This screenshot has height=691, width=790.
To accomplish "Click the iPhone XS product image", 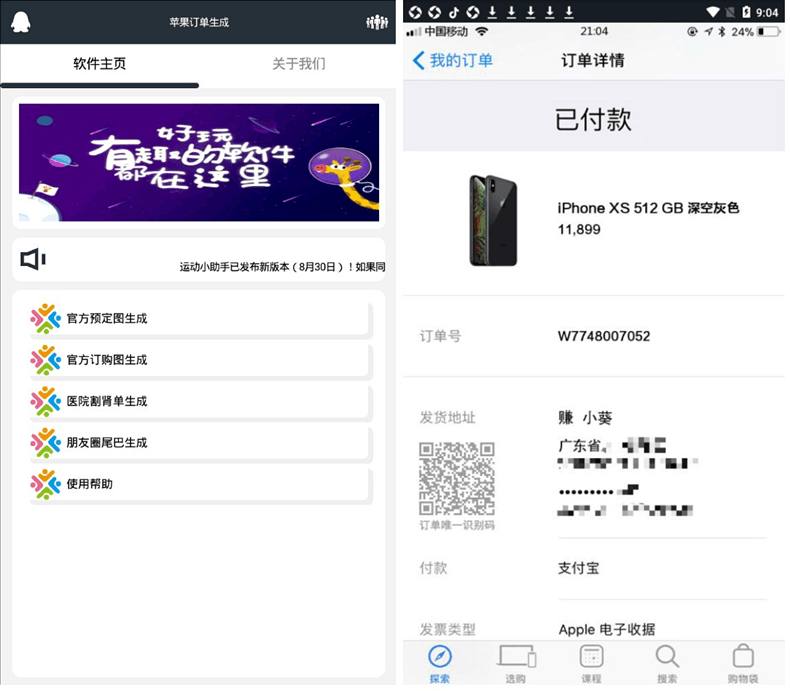I will point(493,220).
